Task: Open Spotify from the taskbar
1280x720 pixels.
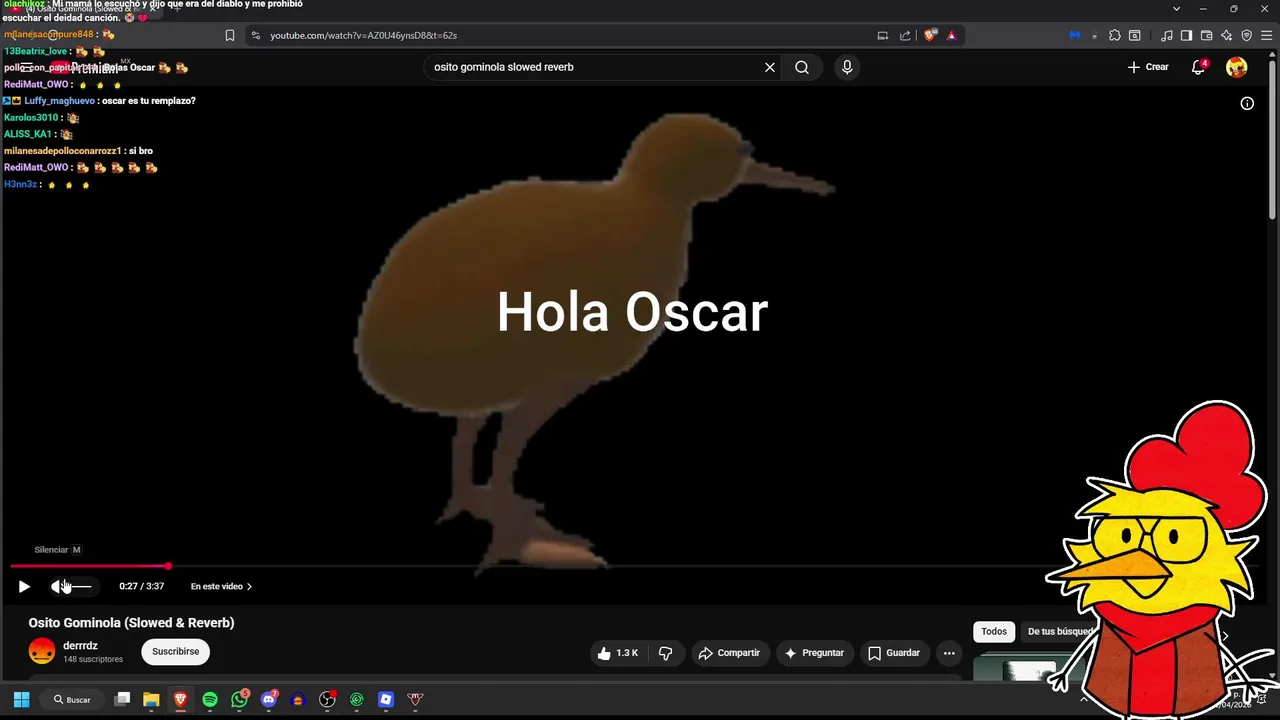Action: point(210,699)
